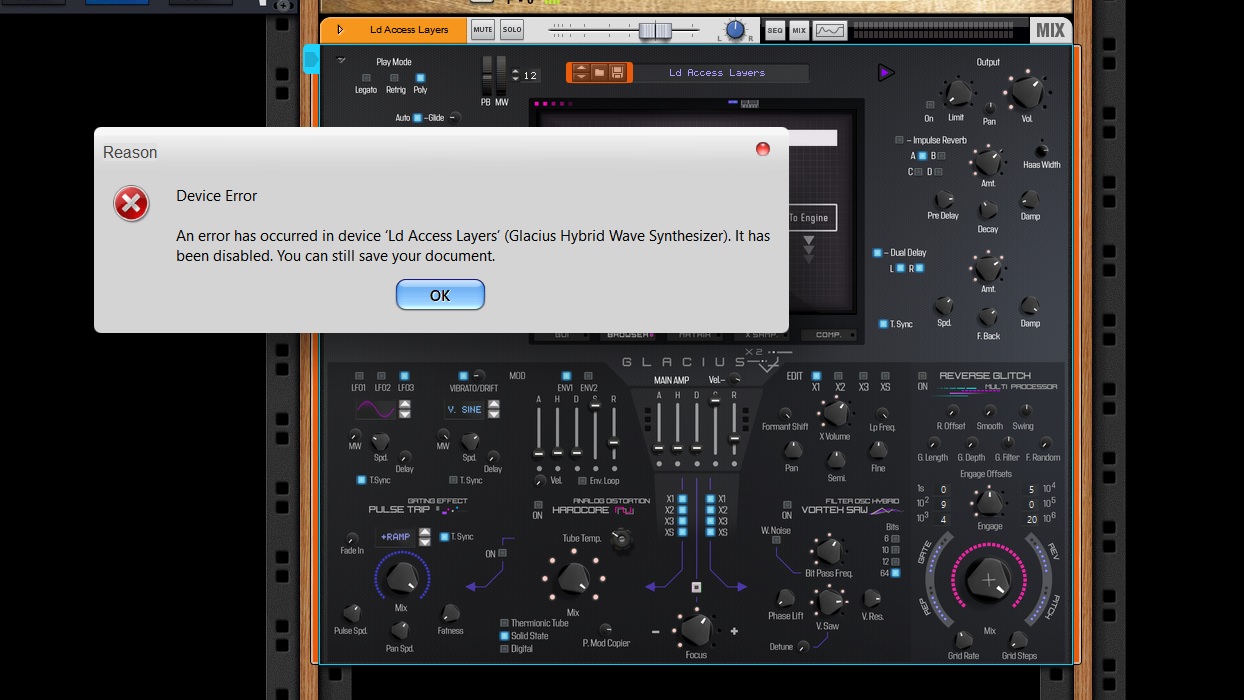Toggle the Auto glide switch
The height and width of the screenshot is (700, 1244).
click(418, 117)
